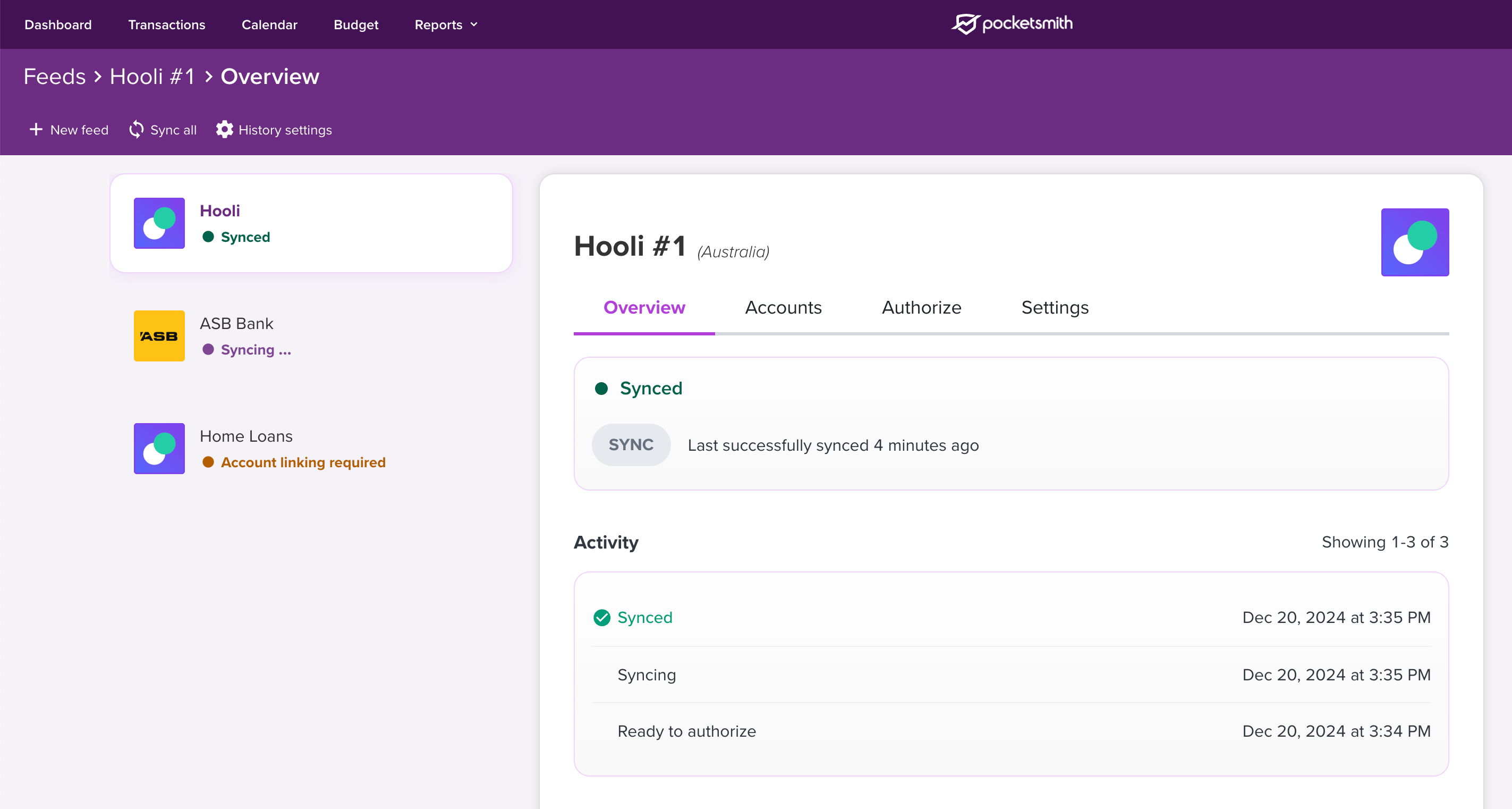Select the Home Loans feed logo
Image resolution: width=1512 pixels, height=809 pixels.
click(x=159, y=449)
